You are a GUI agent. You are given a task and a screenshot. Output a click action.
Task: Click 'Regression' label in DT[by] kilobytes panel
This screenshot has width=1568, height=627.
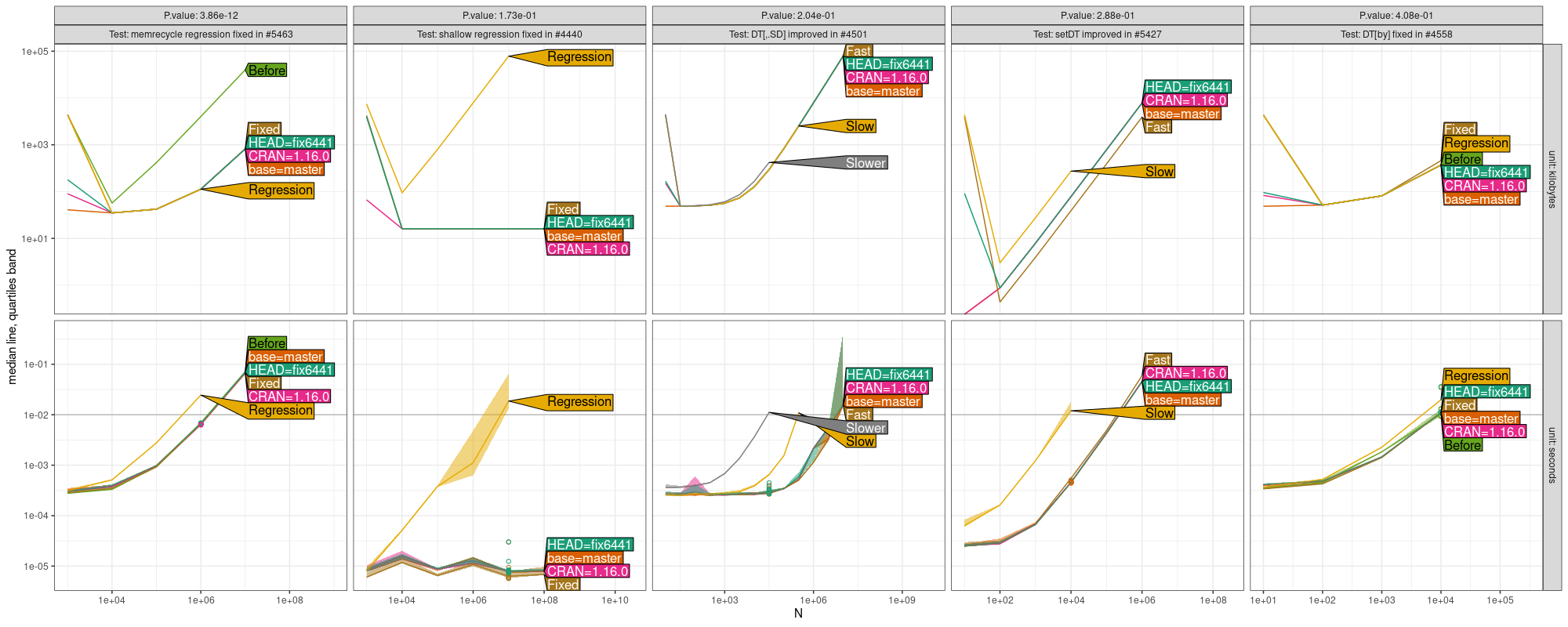(1476, 143)
